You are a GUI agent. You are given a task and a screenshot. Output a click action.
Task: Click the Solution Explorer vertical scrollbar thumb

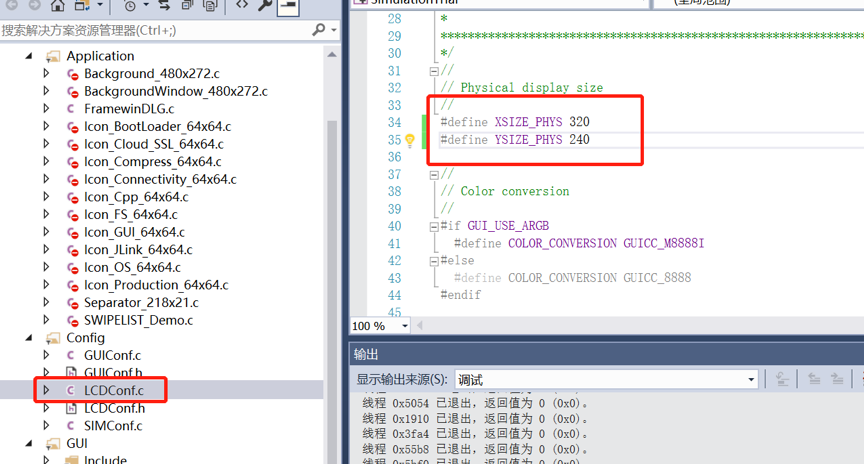332,291
